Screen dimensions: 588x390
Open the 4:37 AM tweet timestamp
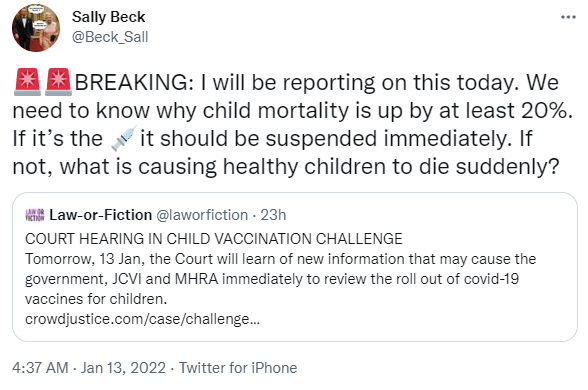tap(40, 368)
